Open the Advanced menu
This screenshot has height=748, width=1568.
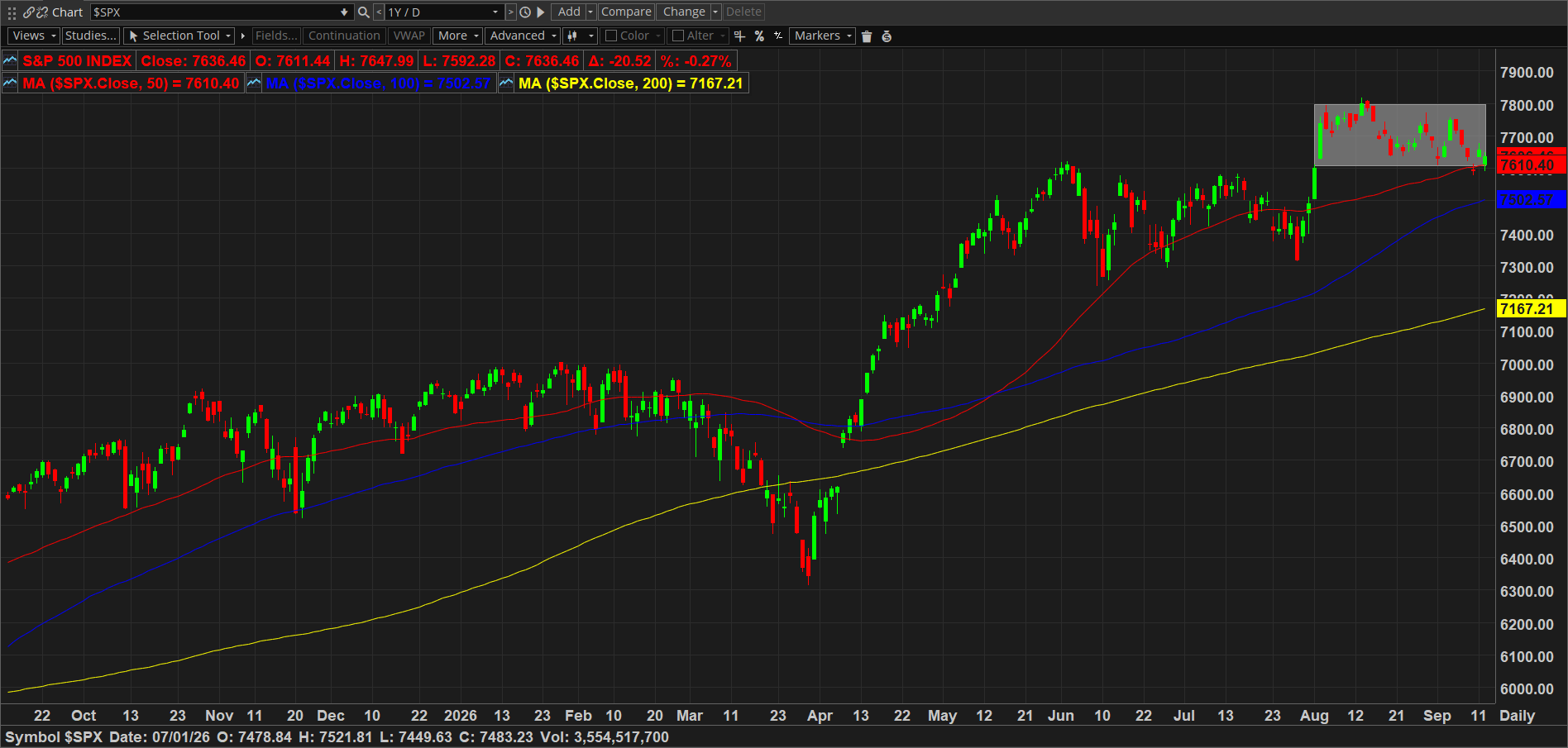pyautogui.click(x=523, y=36)
